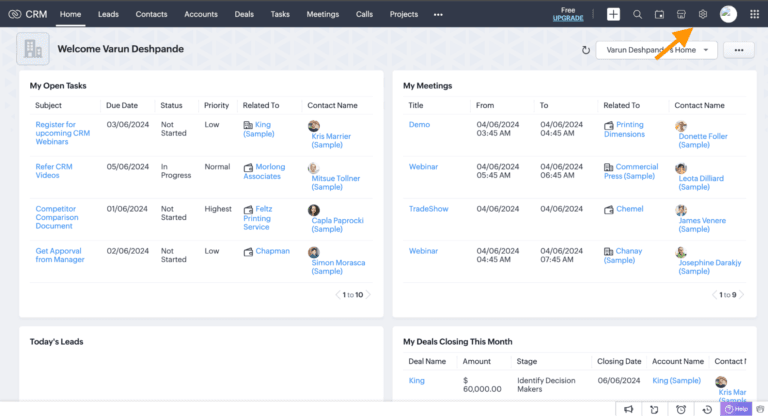Open the alarm clock reminders icon
The width and height of the screenshot is (768, 416).
(681, 409)
